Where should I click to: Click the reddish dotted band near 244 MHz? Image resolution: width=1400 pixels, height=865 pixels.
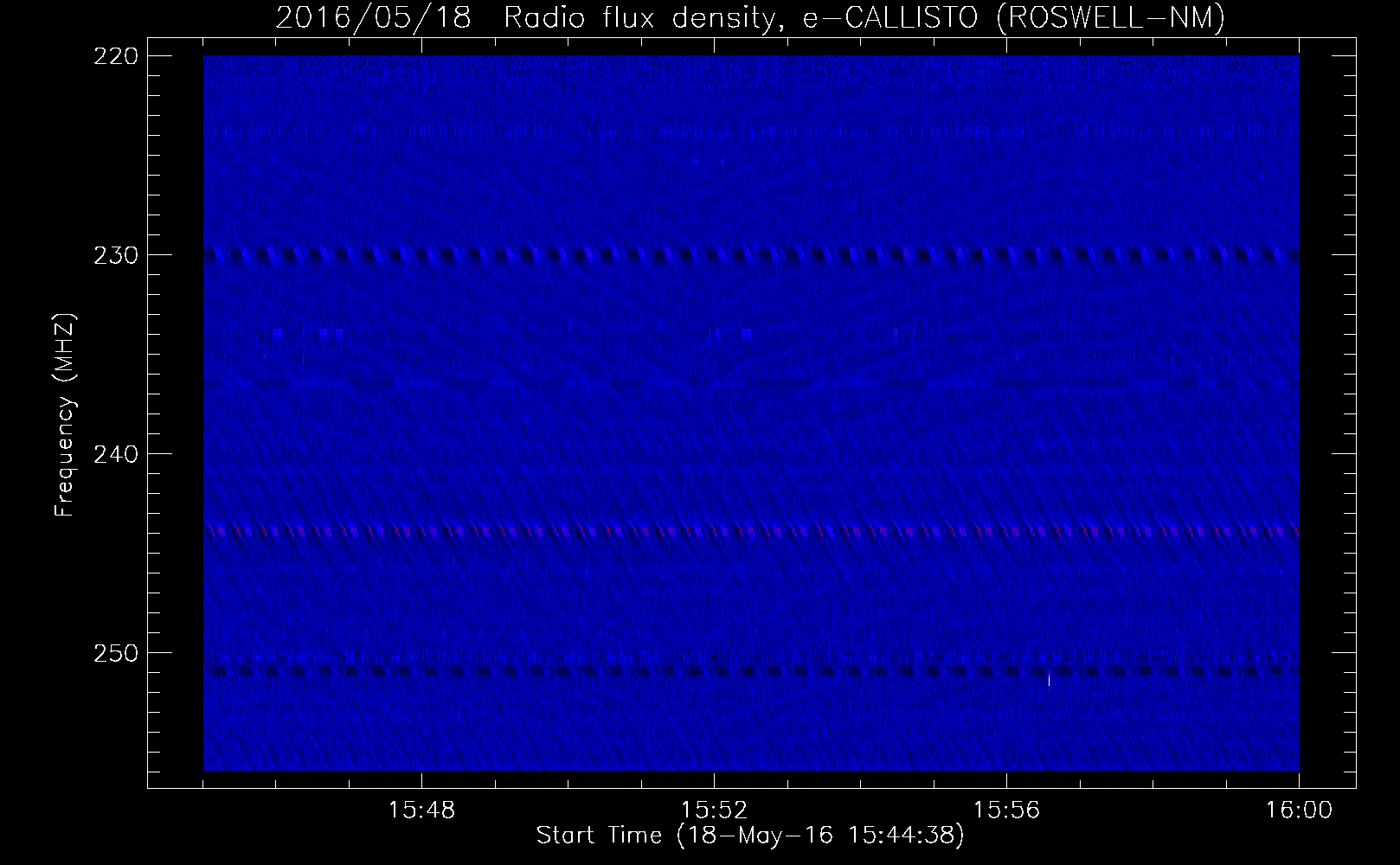point(751,530)
